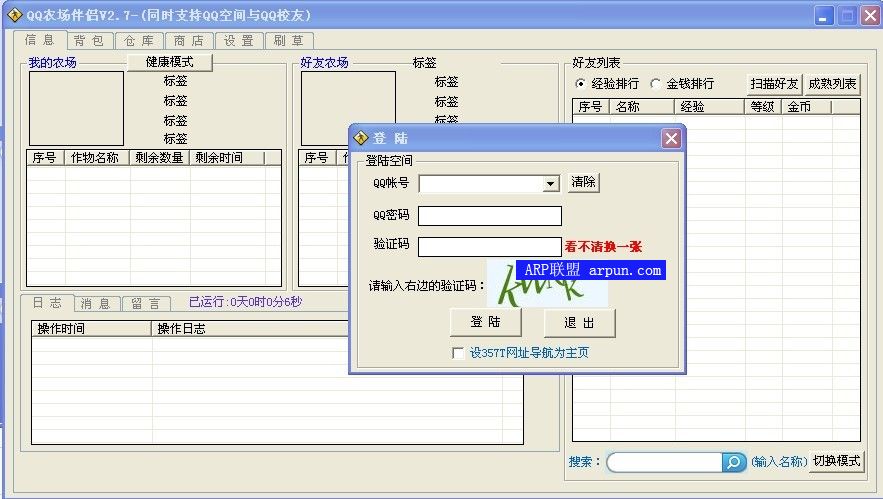The image size is (883, 499).
Task: Sort by 经验 column header
Action: click(710, 106)
